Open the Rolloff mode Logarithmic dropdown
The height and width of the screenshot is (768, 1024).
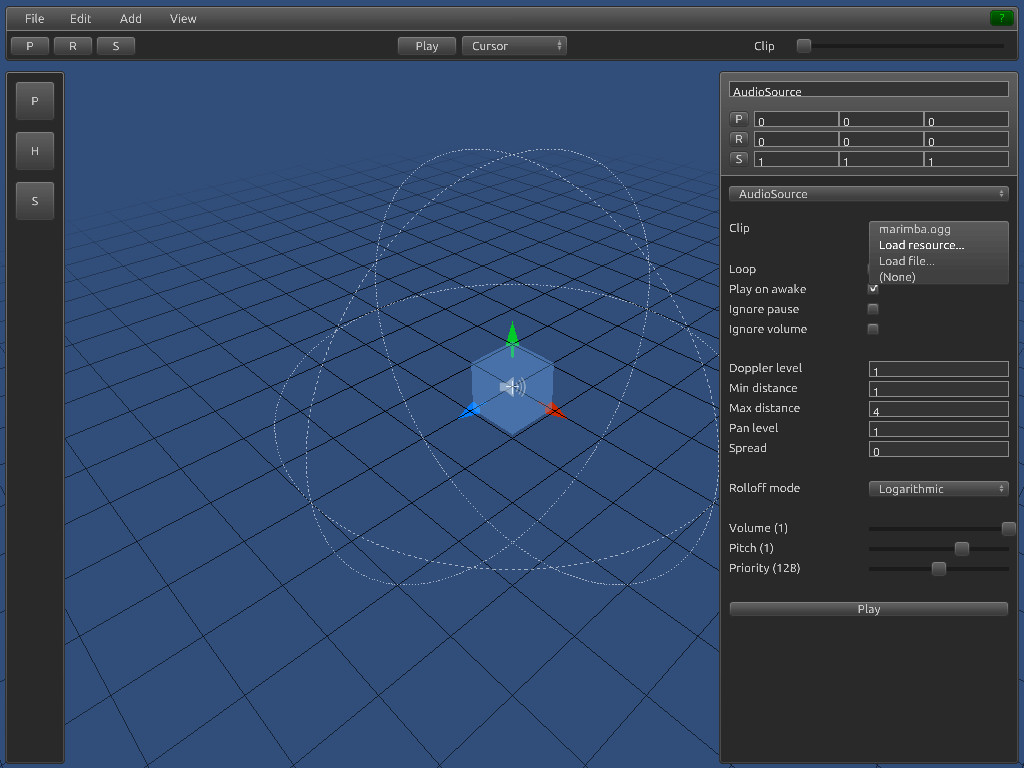[938, 488]
